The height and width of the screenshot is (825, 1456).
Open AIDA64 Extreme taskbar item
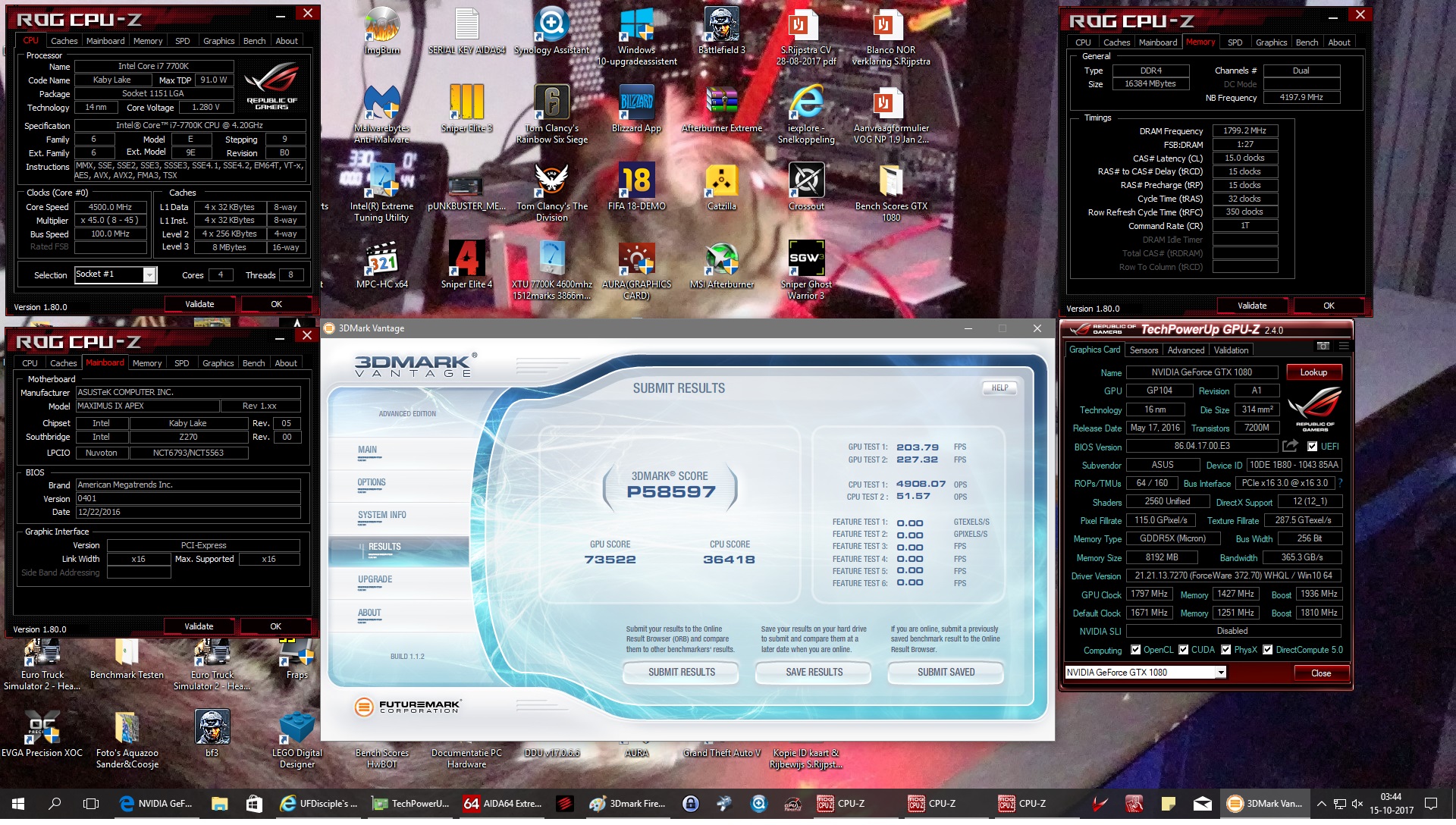coord(504,803)
